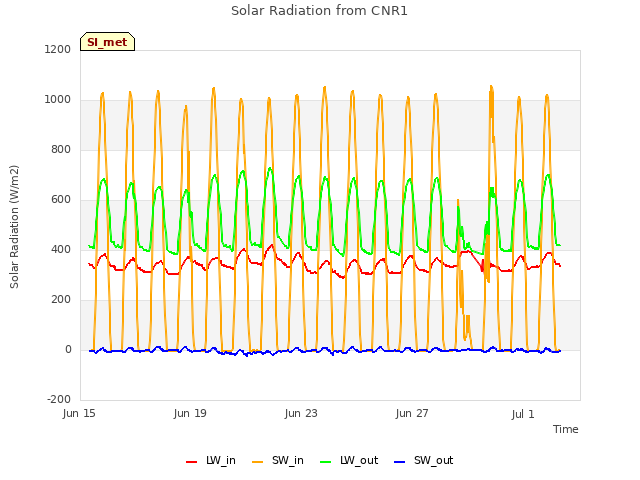Click the 200 y-axis tick label
Viewport: 640px width, 480px height.
click(61, 300)
